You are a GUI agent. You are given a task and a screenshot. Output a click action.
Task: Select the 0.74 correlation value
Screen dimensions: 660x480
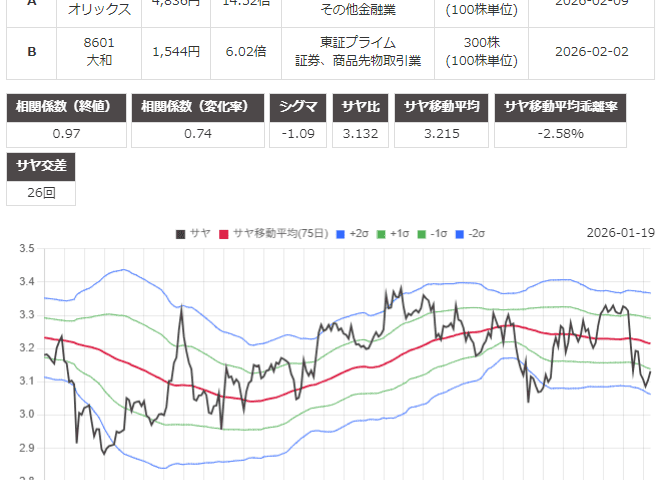click(198, 134)
